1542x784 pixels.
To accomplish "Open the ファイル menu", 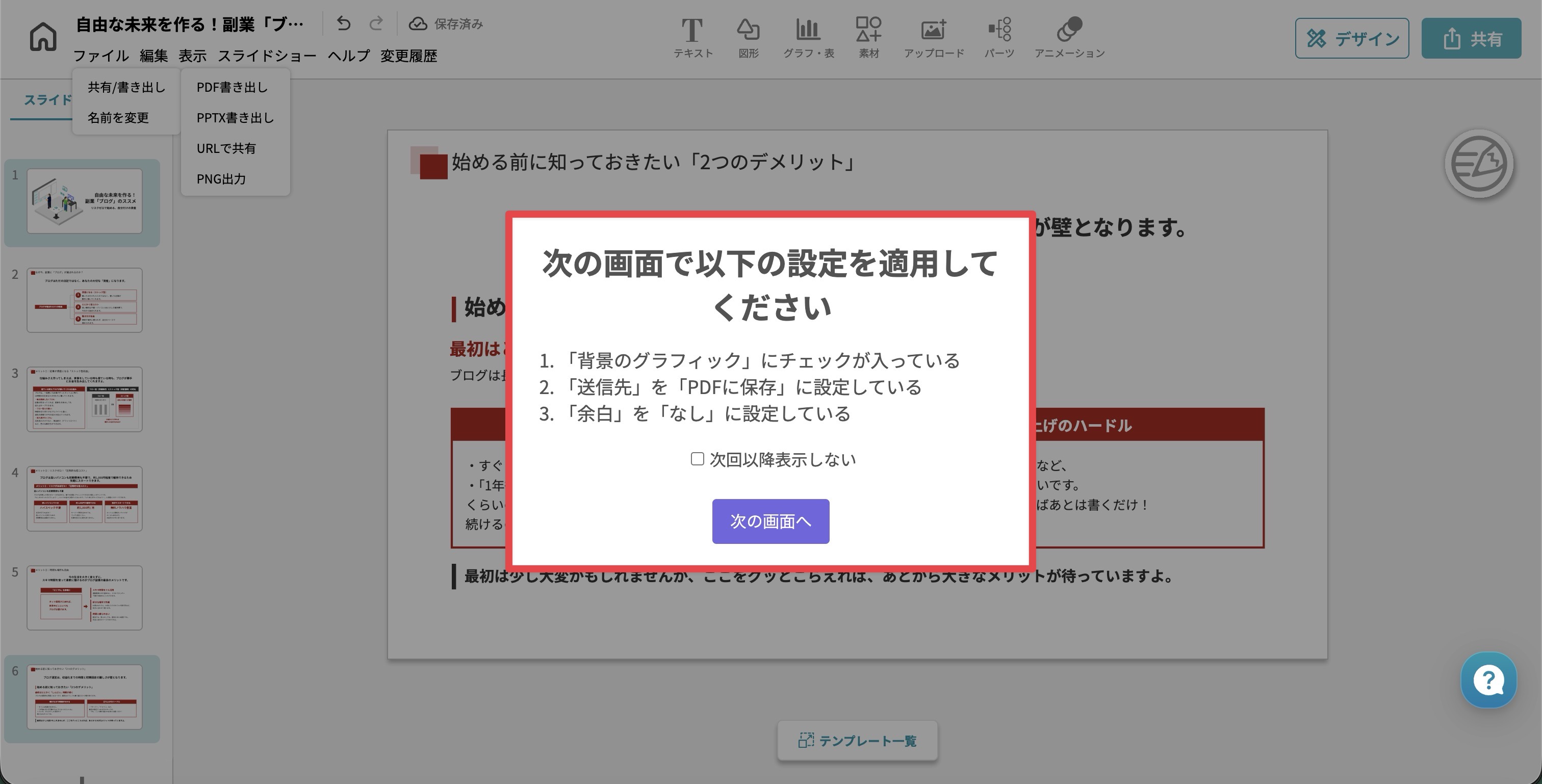I will point(100,56).
